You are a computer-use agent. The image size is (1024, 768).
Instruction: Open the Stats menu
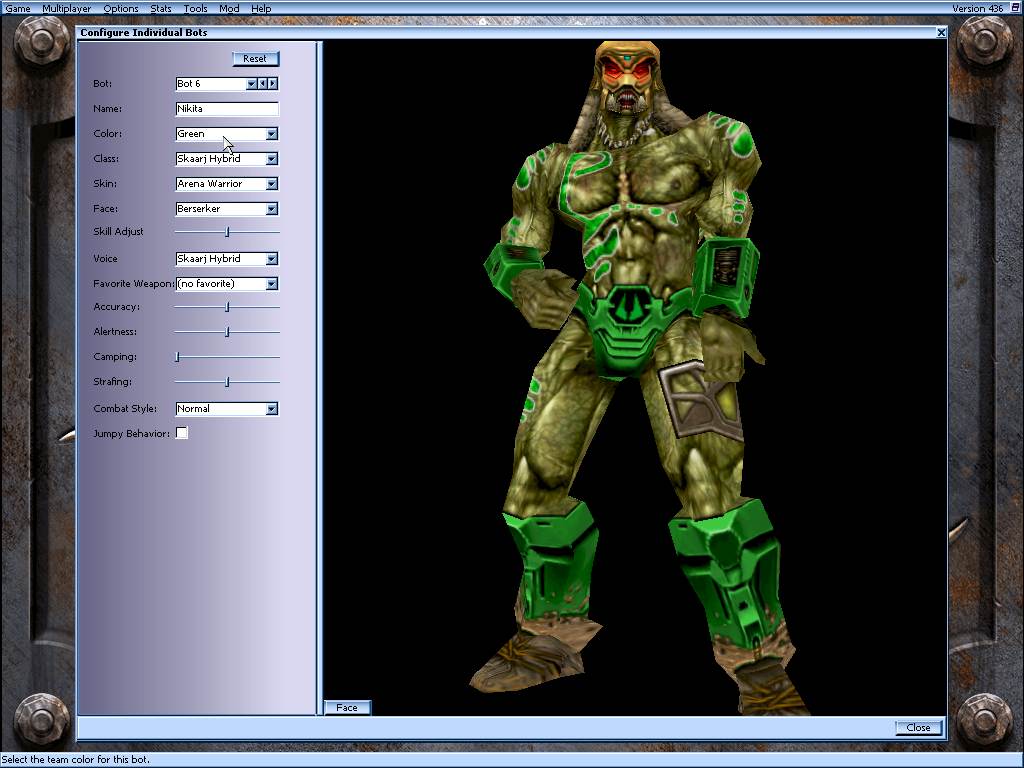[161, 8]
